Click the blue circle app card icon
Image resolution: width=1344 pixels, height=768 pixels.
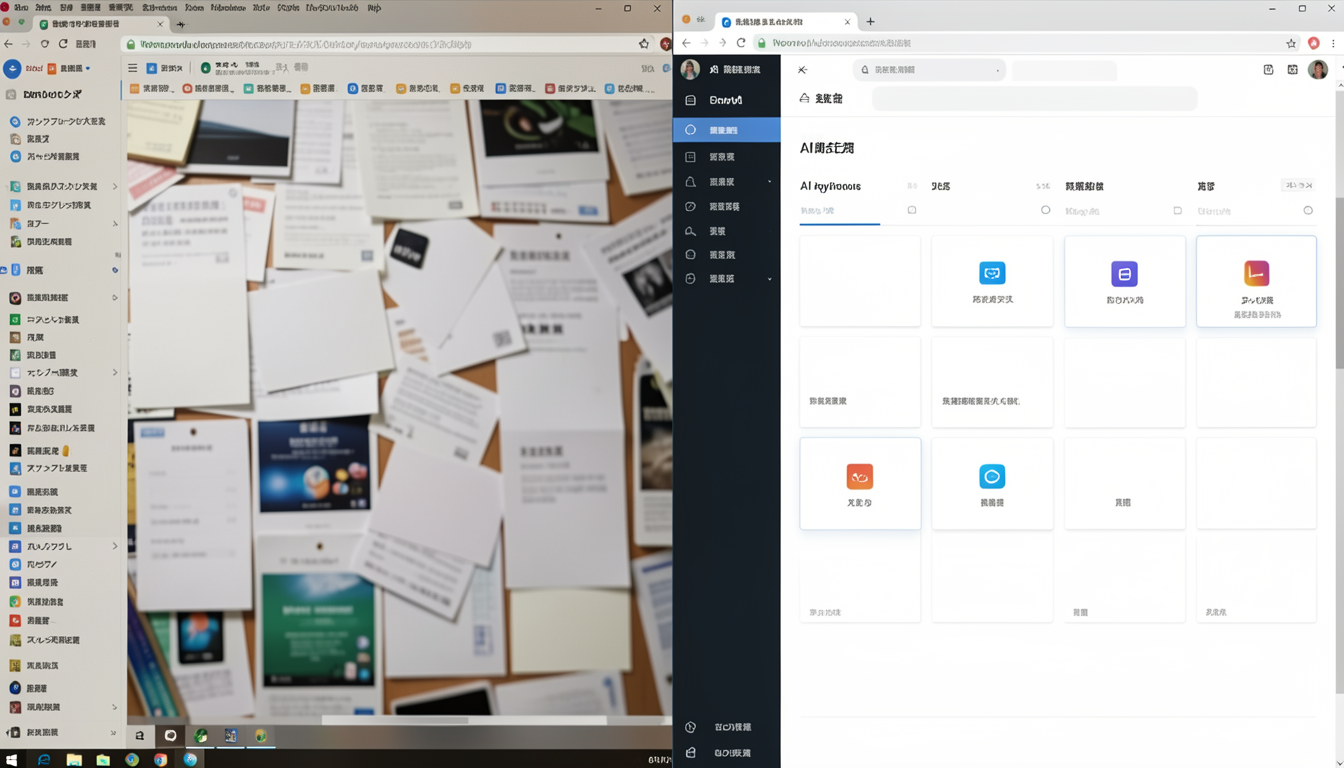coord(992,476)
